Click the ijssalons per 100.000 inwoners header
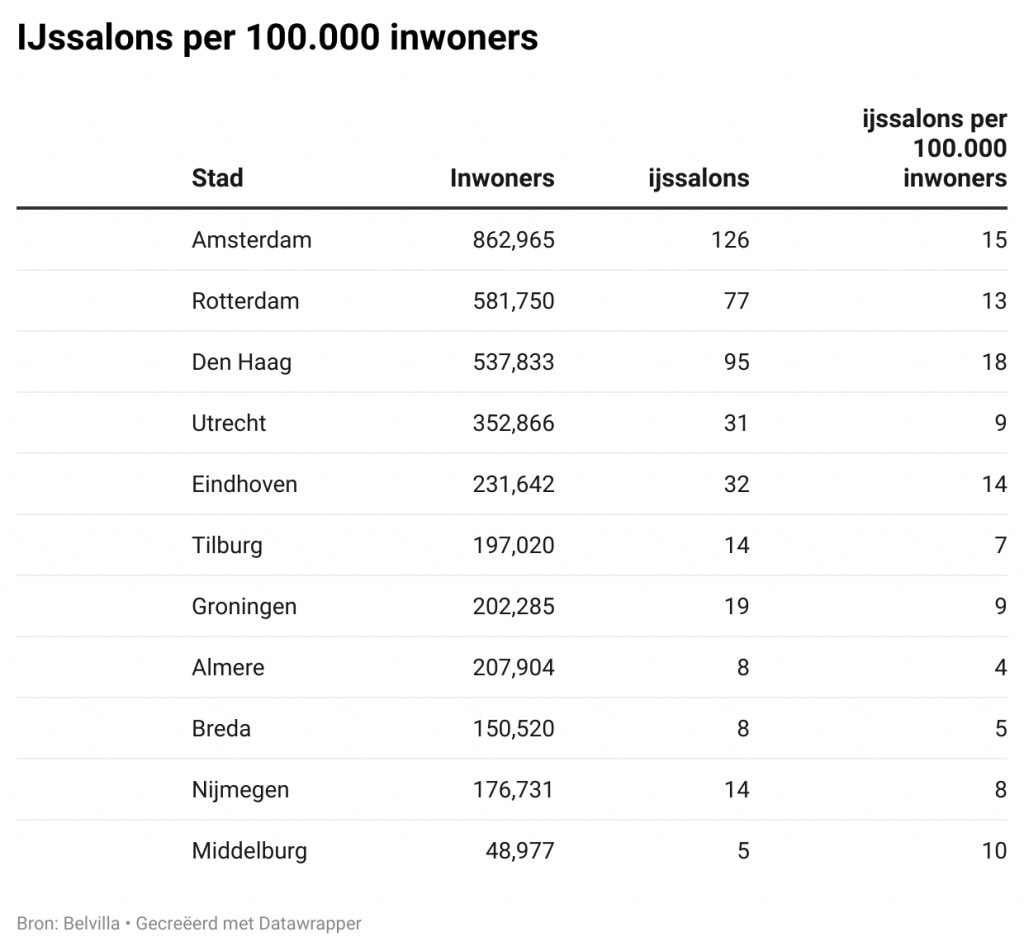The image size is (1024, 951). (934, 149)
